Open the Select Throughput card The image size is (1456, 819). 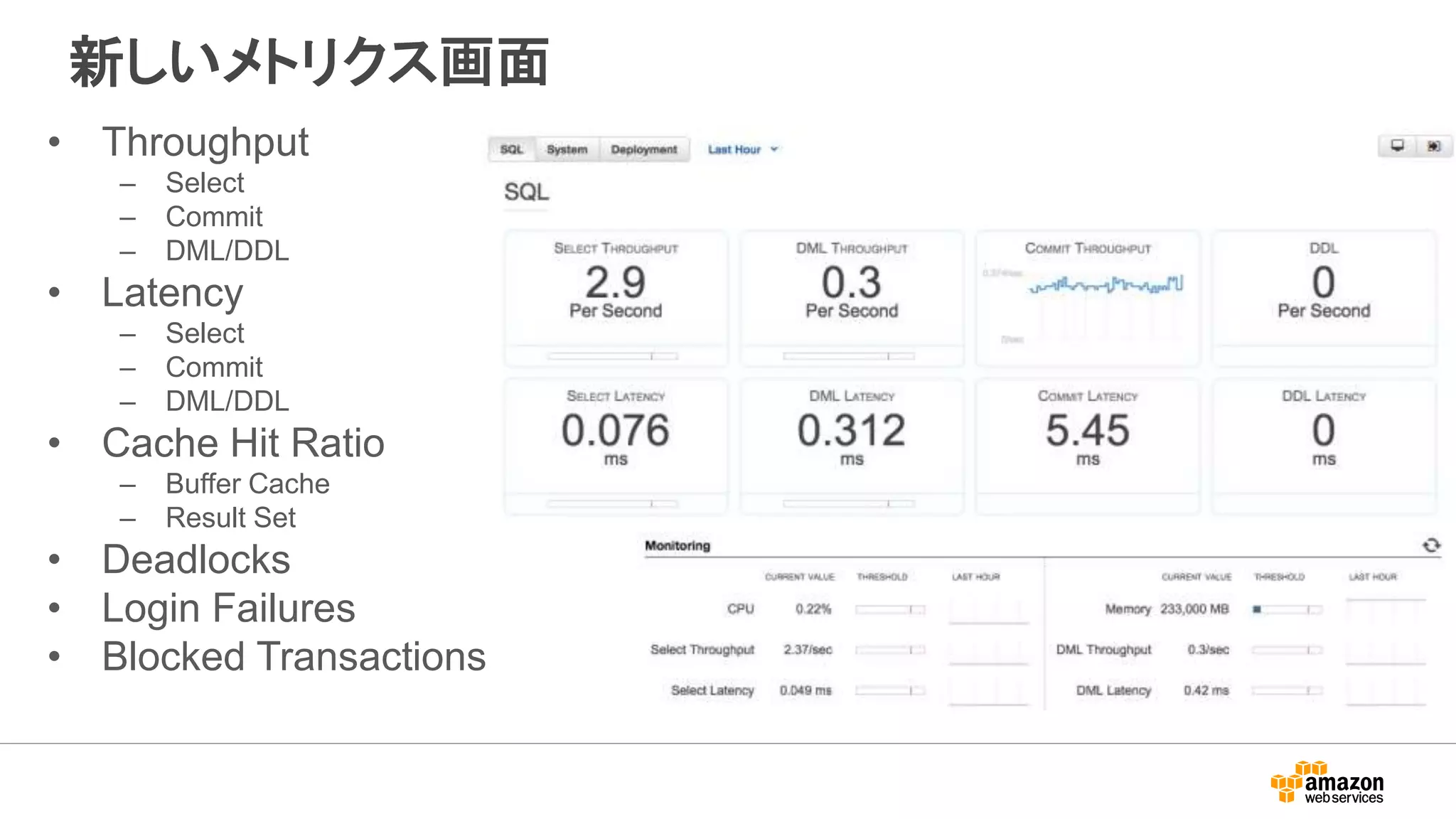616,298
